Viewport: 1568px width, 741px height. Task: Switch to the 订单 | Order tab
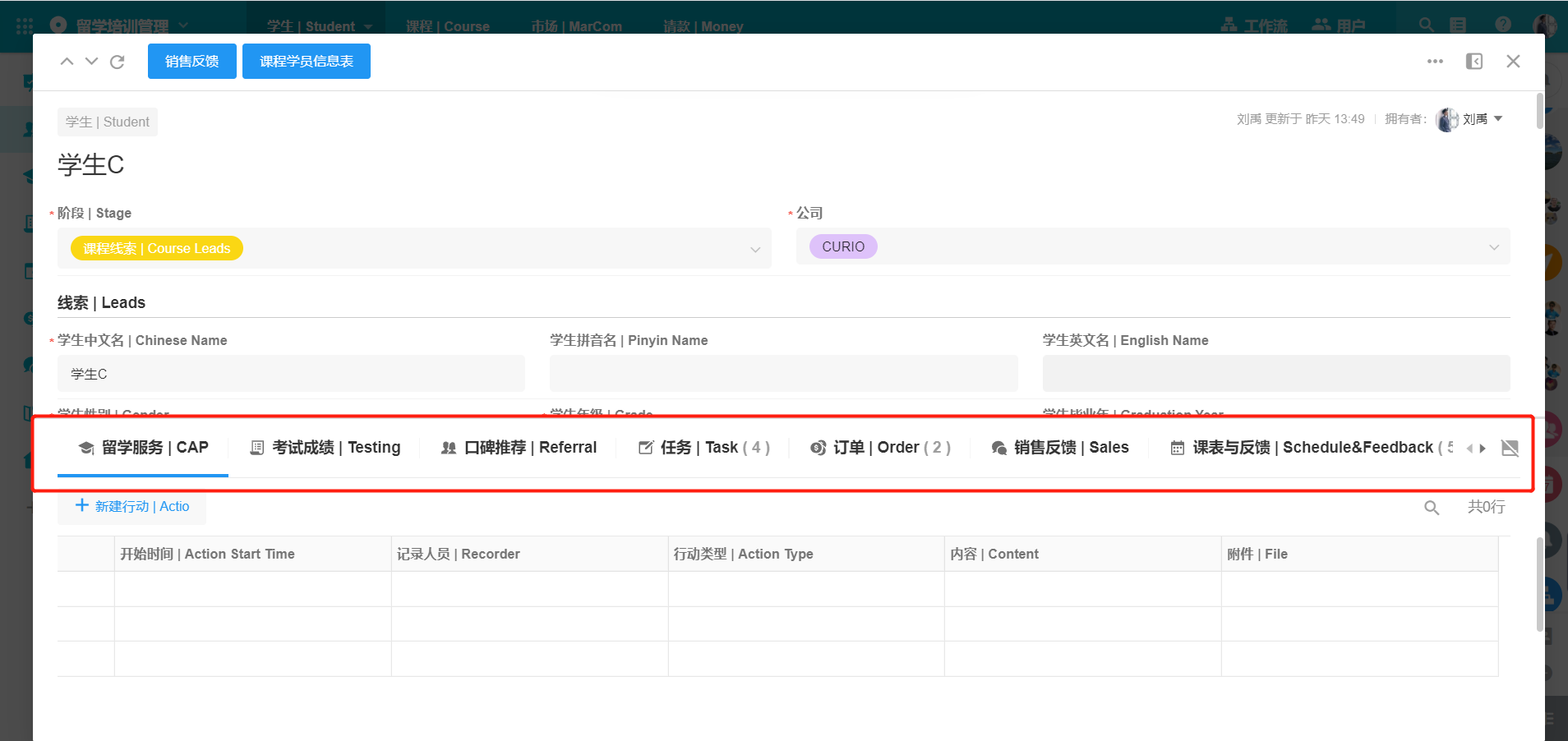coord(880,448)
